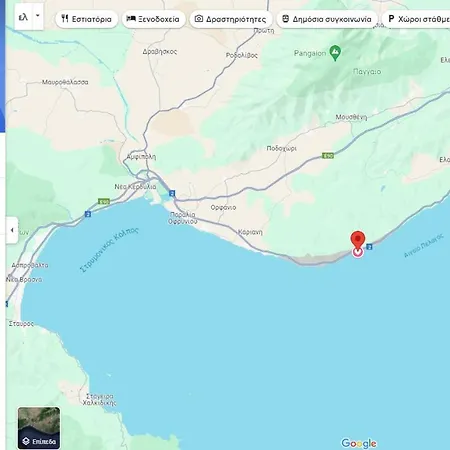450x450 pixels.
Task: Click the Σταυρός town label
Action: (x=21, y=324)
